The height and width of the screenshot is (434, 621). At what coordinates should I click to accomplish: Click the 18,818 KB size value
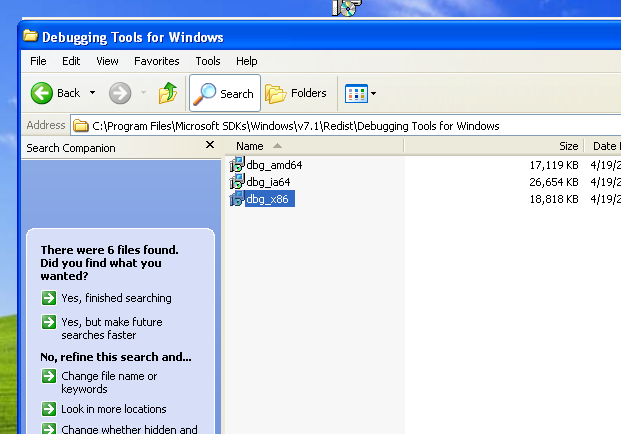pyautogui.click(x=554, y=199)
